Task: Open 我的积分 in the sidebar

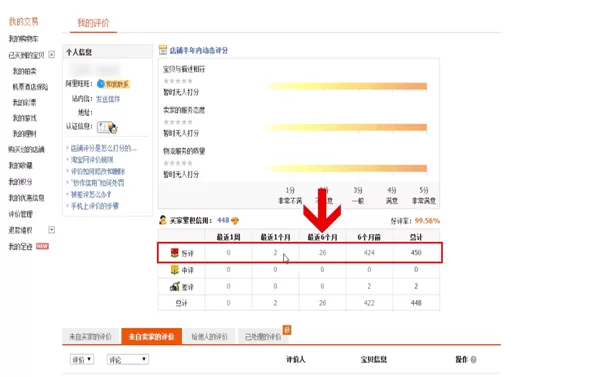Action: click(x=21, y=181)
